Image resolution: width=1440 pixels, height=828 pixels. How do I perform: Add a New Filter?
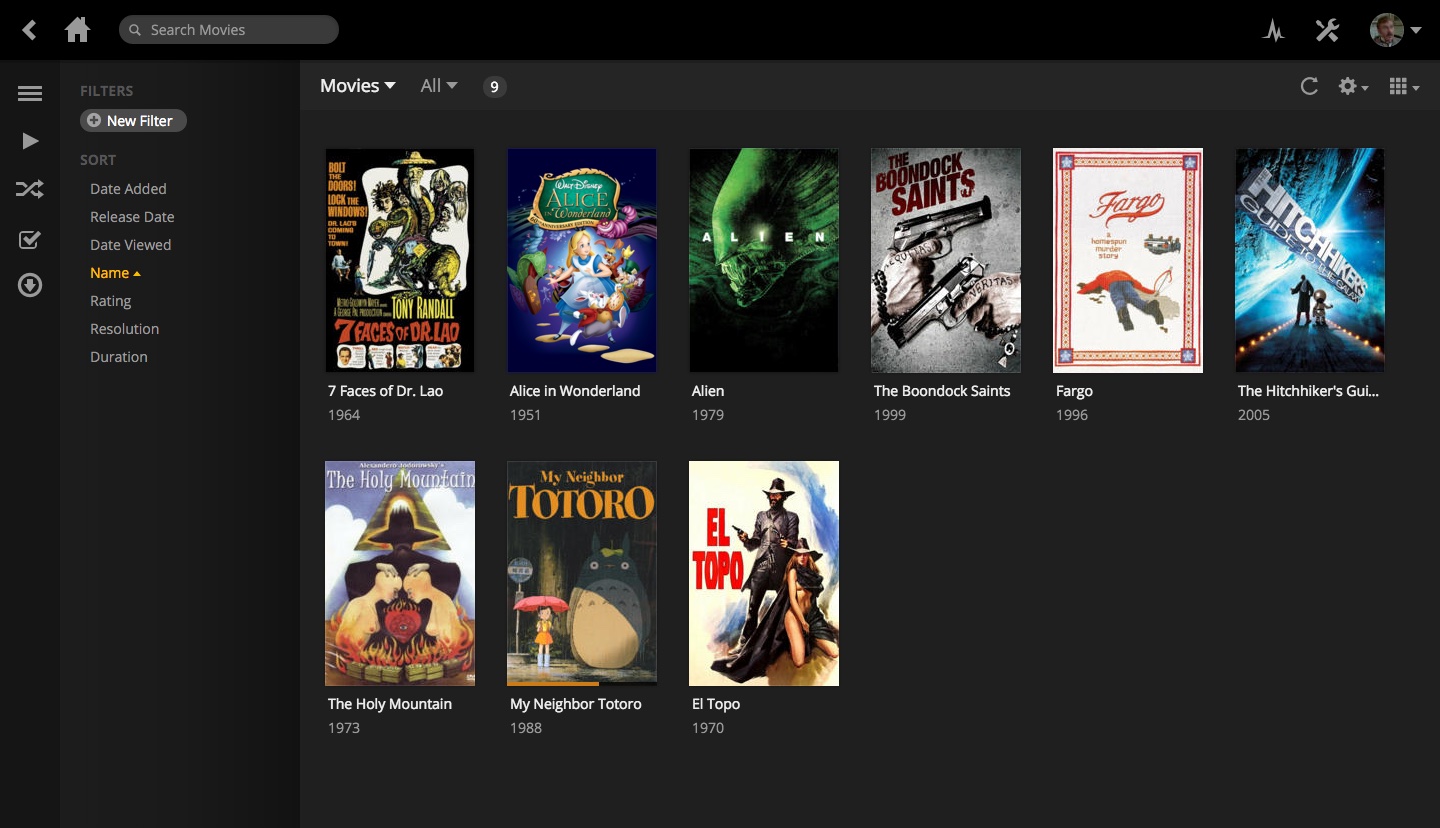(133, 121)
